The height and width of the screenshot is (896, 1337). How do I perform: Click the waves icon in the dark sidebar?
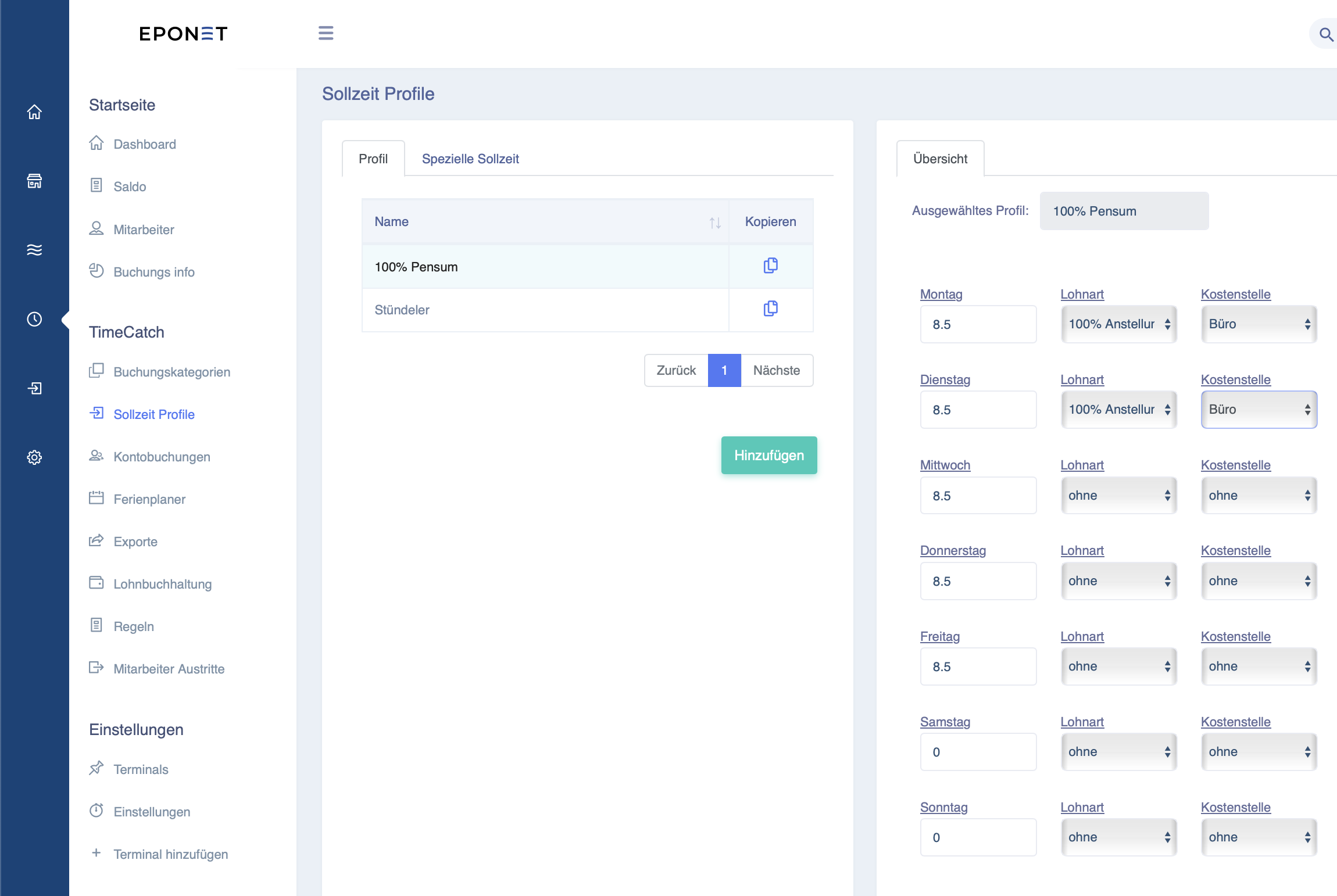click(x=34, y=250)
